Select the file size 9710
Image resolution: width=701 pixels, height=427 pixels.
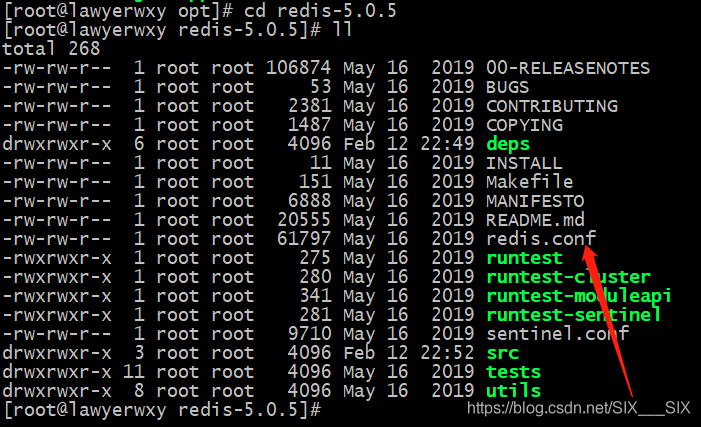coord(309,334)
